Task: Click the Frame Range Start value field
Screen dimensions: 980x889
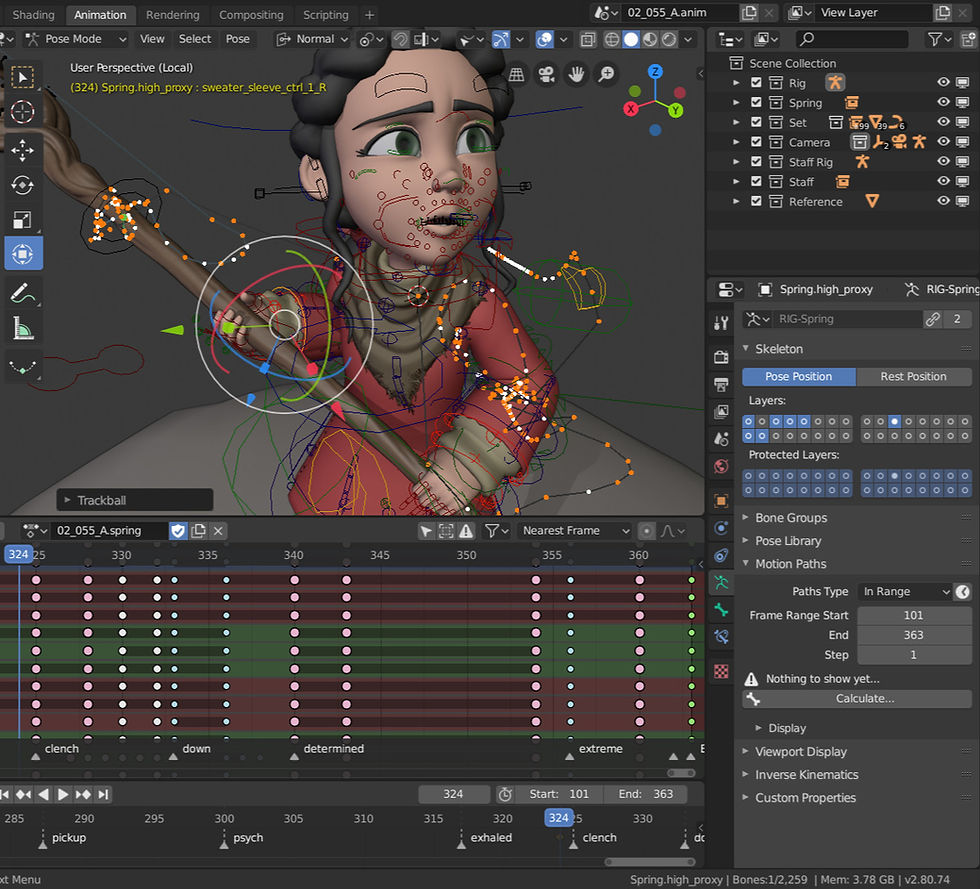Action: [x=913, y=615]
